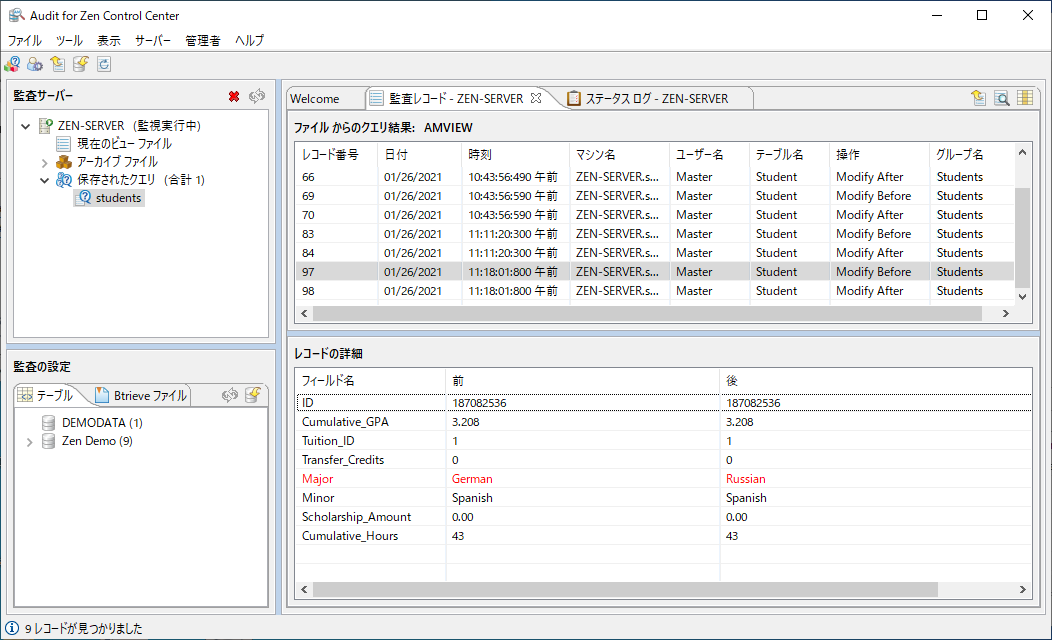Click the red X in audit server panel
Viewport: 1052px width, 640px height.
(x=234, y=96)
